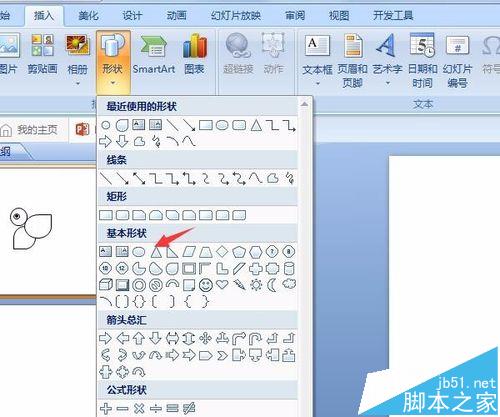Select the equal sign in 公式形状
The image size is (500, 417).
pyautogui.click(x=172, y=408)
